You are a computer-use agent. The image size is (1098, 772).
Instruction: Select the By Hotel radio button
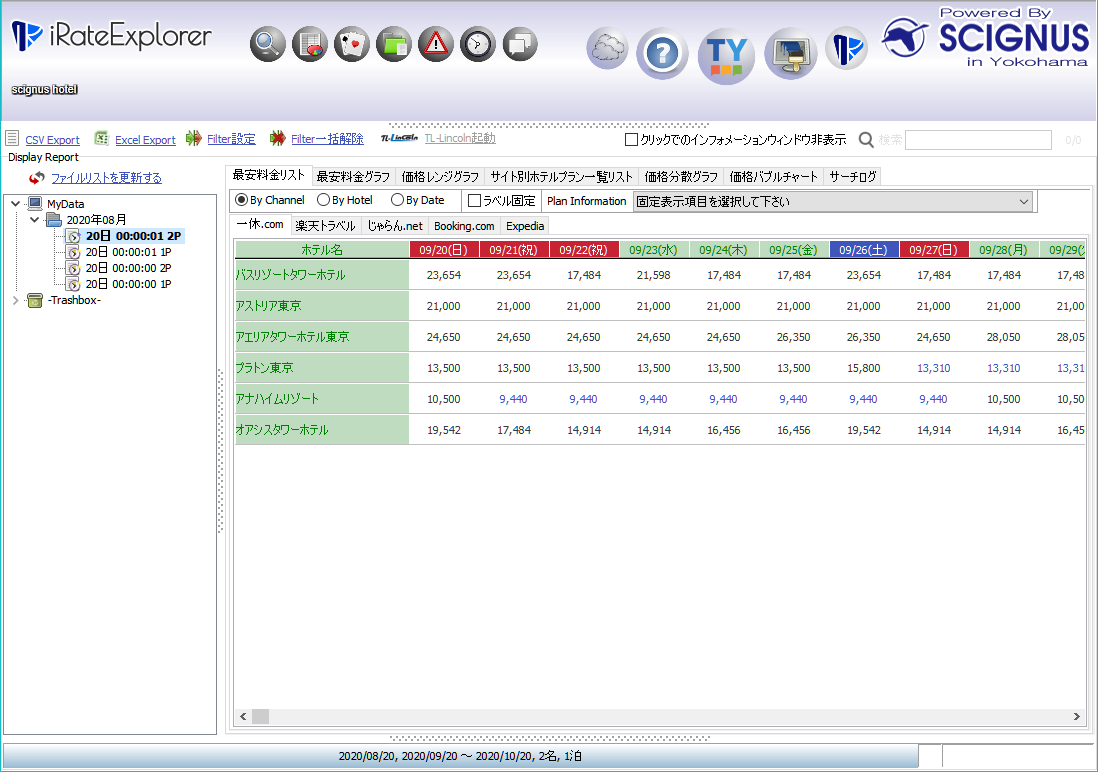tap(324, 200)
